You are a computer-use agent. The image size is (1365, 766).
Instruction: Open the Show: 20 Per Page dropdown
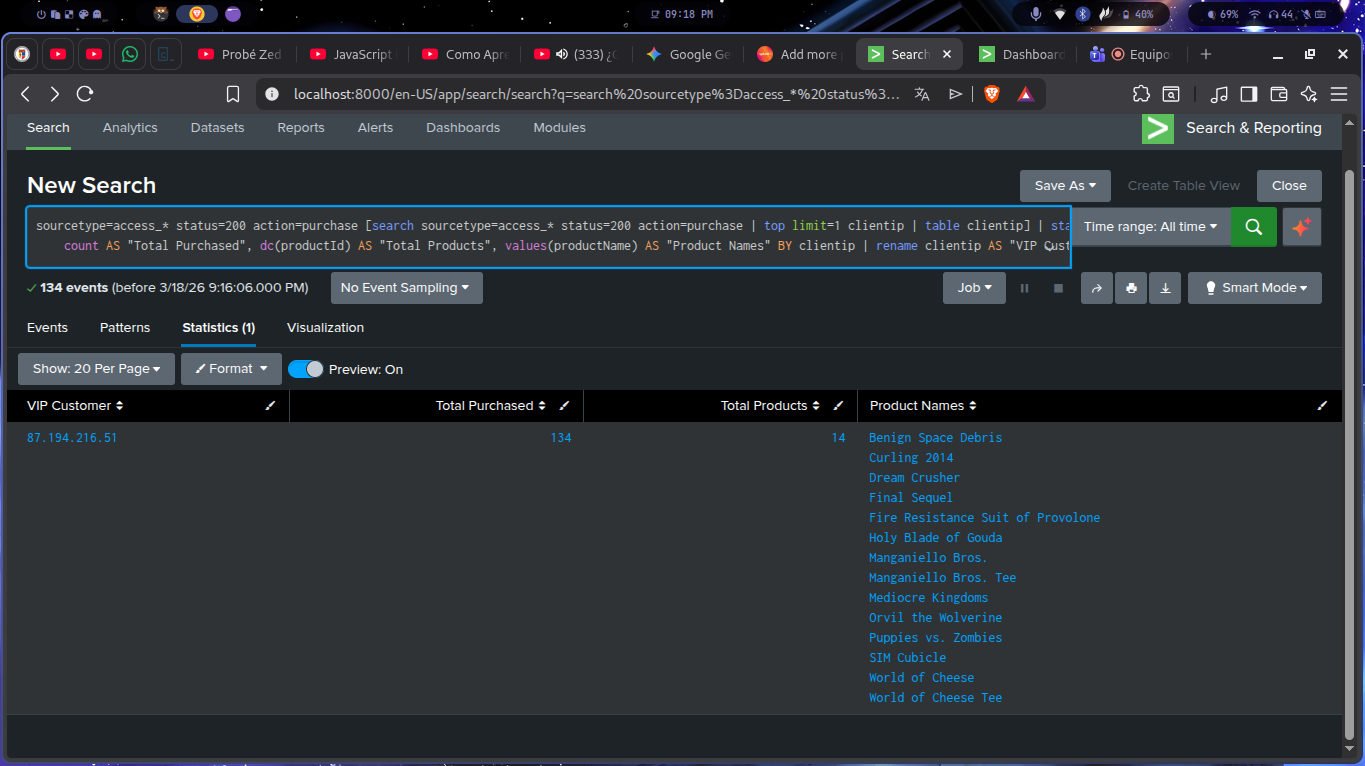[96, 369]
